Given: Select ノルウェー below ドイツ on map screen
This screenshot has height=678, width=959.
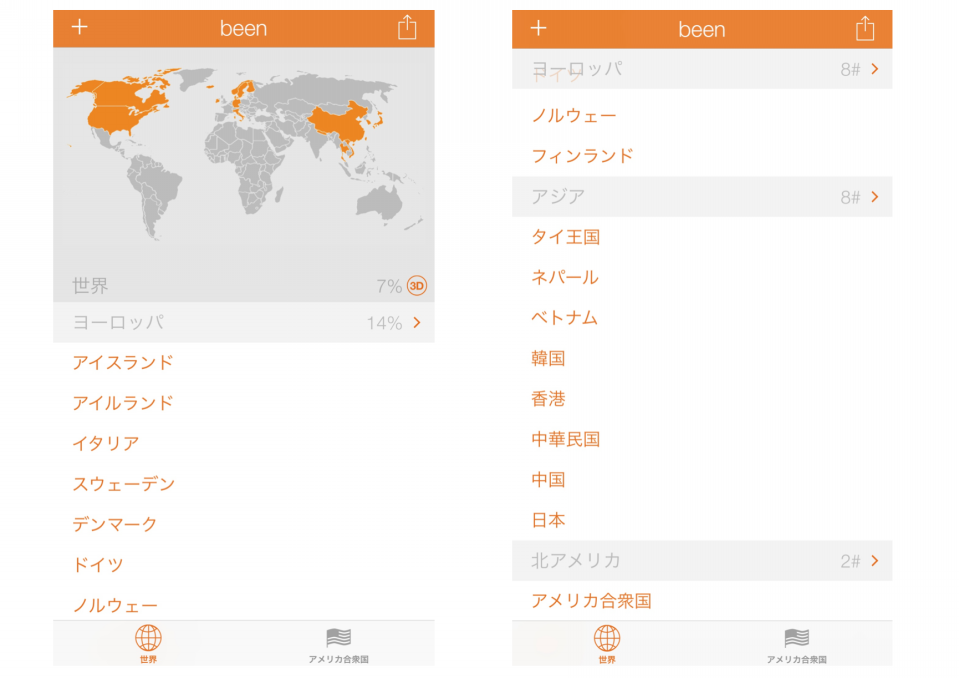Looking at the screenshot, I should tap(116, 605).
